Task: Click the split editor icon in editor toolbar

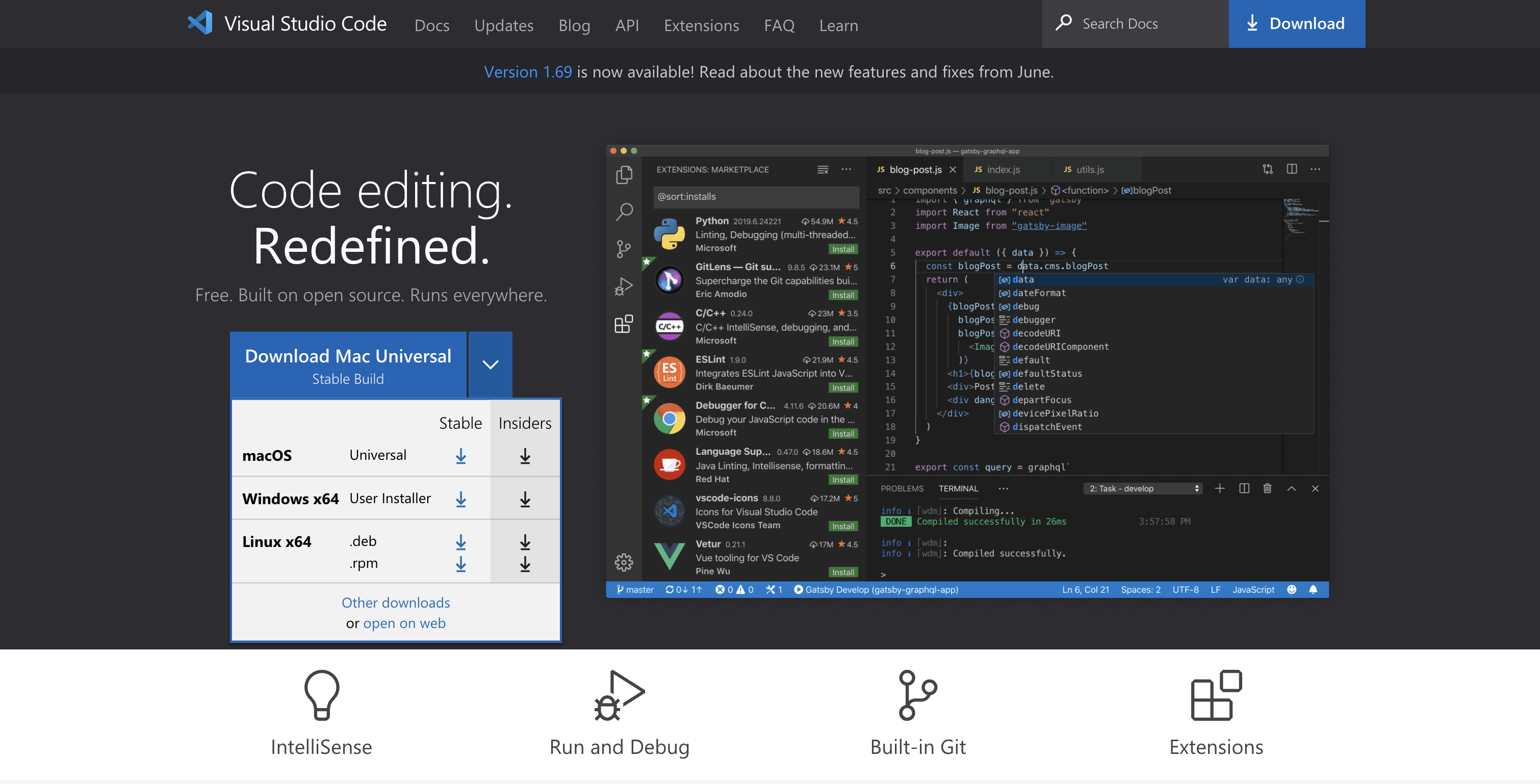Action: click(x=1292, y=169)
